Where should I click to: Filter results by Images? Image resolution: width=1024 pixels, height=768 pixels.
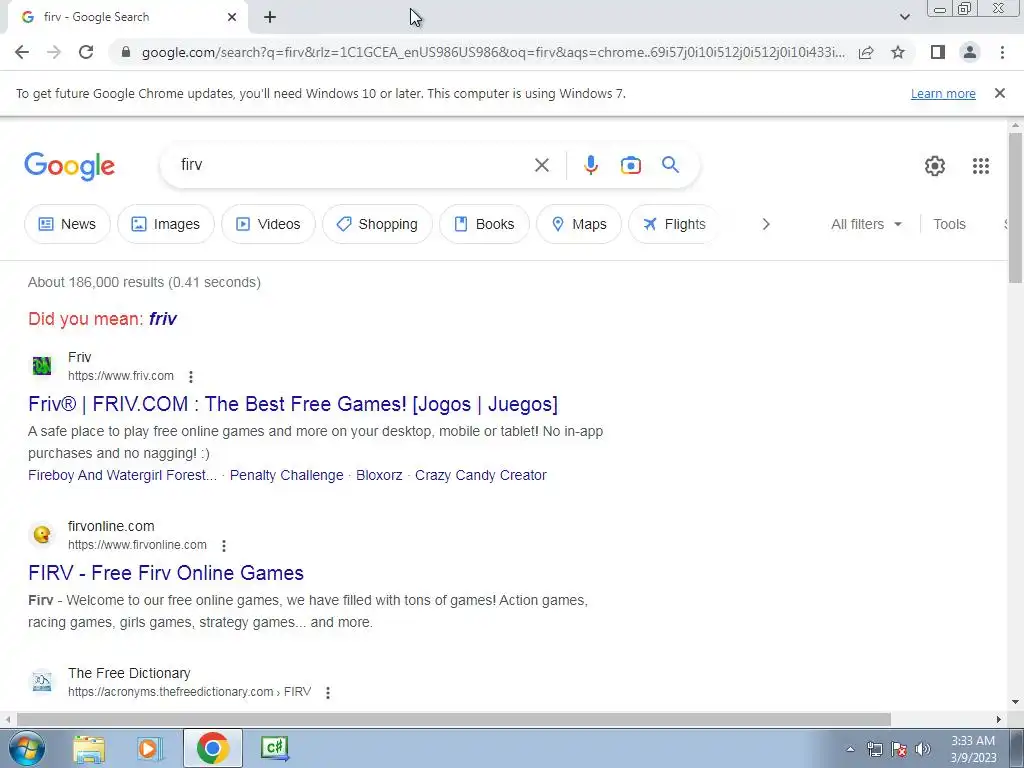tap(166, 224)
